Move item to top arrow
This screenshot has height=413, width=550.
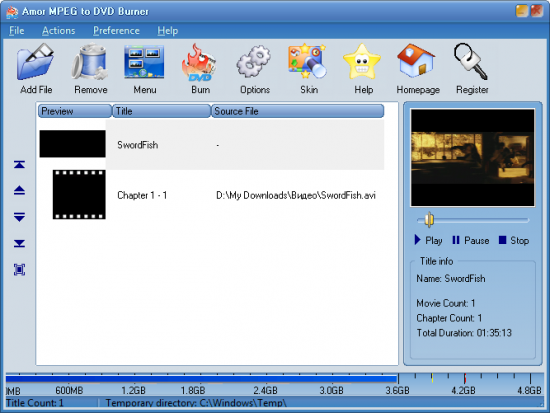pyautogui.click(x=19, y=164)
